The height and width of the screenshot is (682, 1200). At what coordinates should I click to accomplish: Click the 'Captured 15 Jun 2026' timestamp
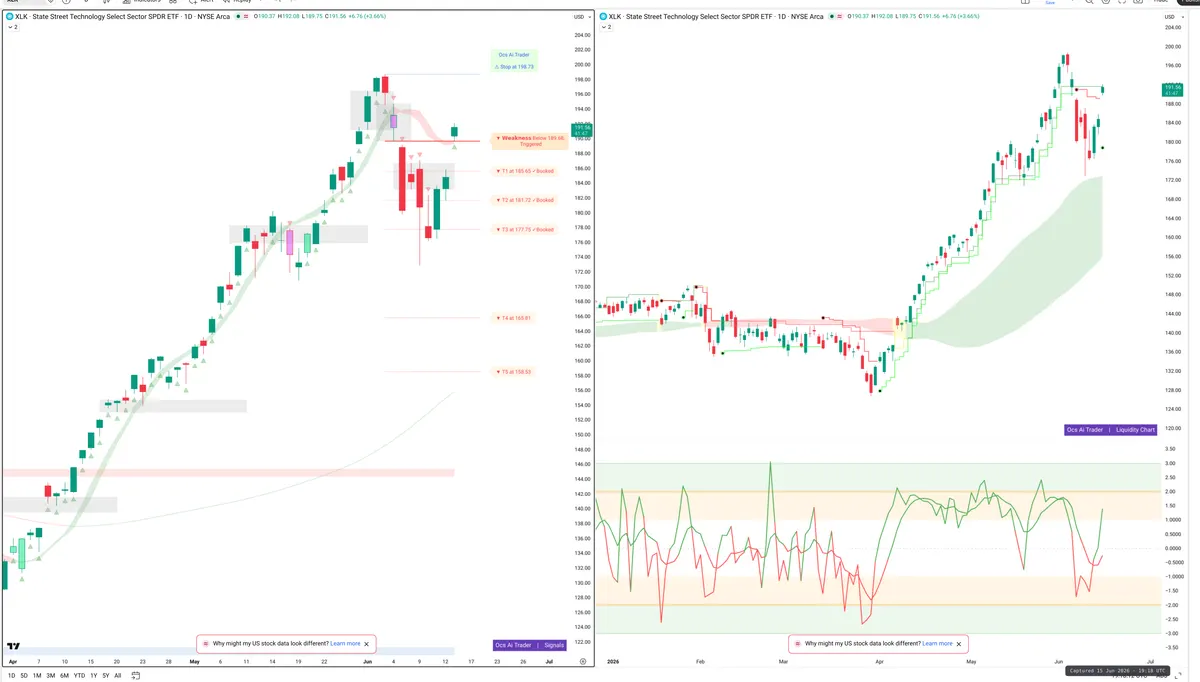(1118, 671)
